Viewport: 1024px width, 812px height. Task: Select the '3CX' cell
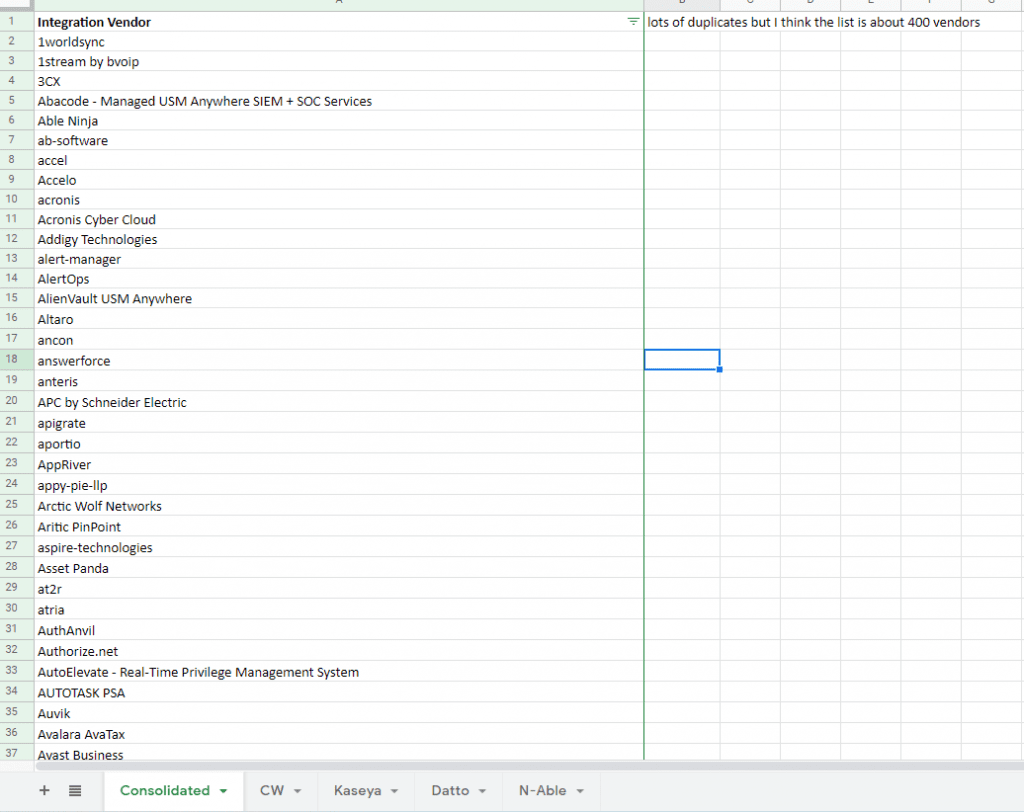coord(339,81)
